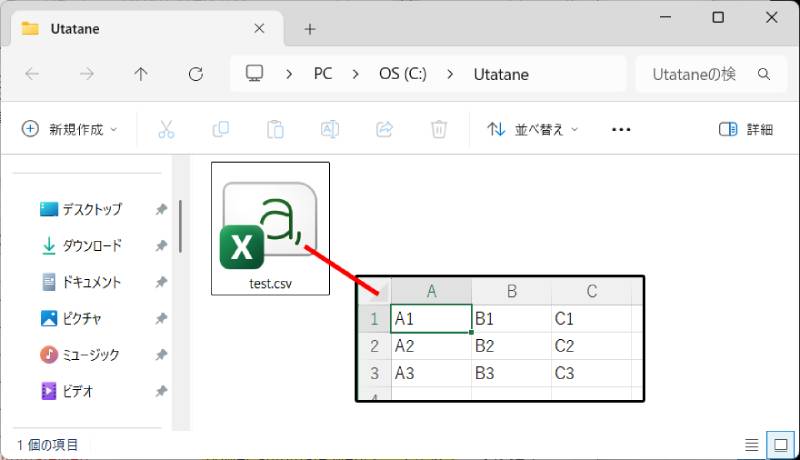The width and height of the screenshot is (800, 460).
Task: Click the Copy icon in toolbar
Action: coord(220,129)
